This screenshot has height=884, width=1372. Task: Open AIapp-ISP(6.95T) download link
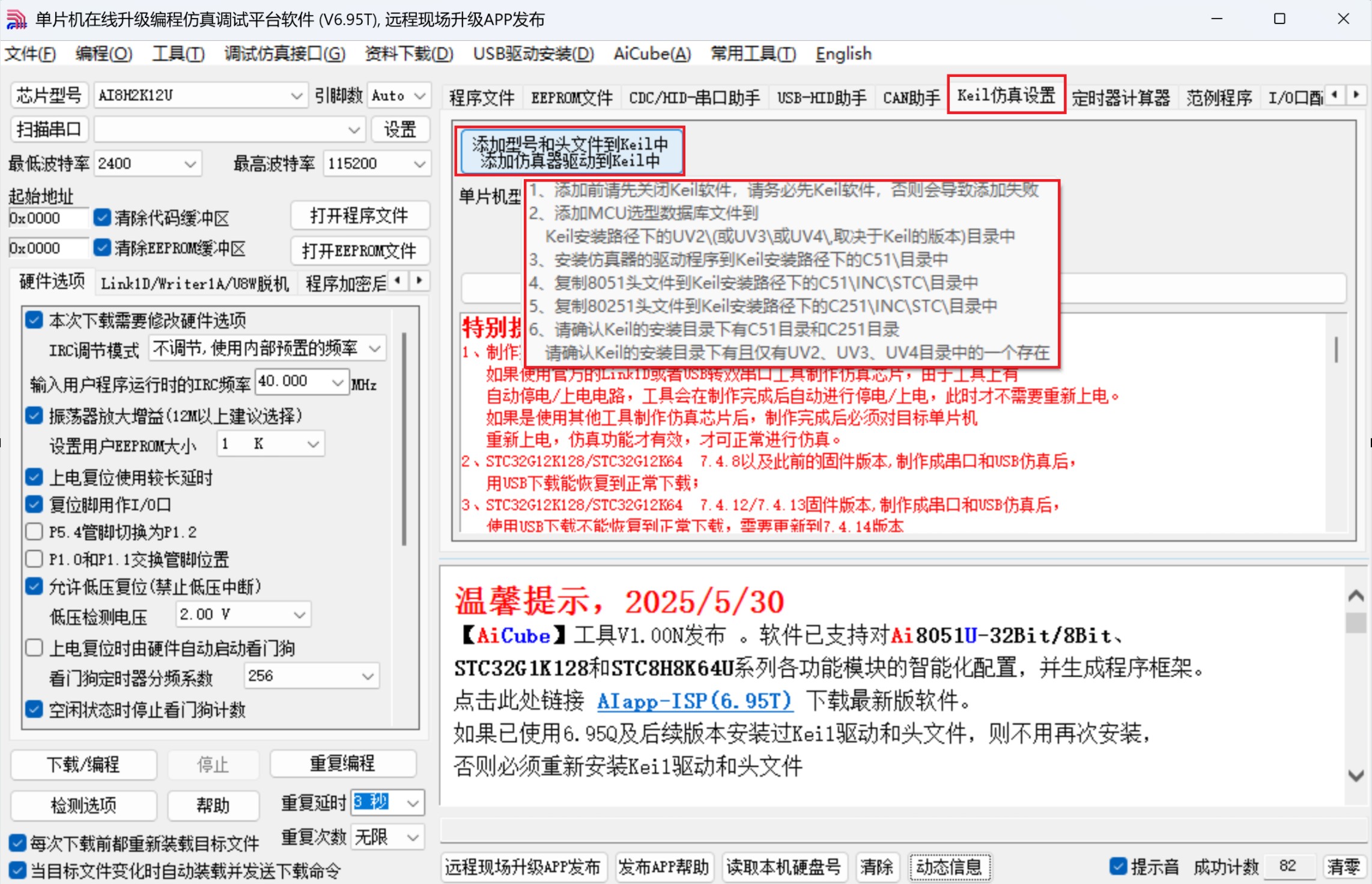tap(694, 701)
